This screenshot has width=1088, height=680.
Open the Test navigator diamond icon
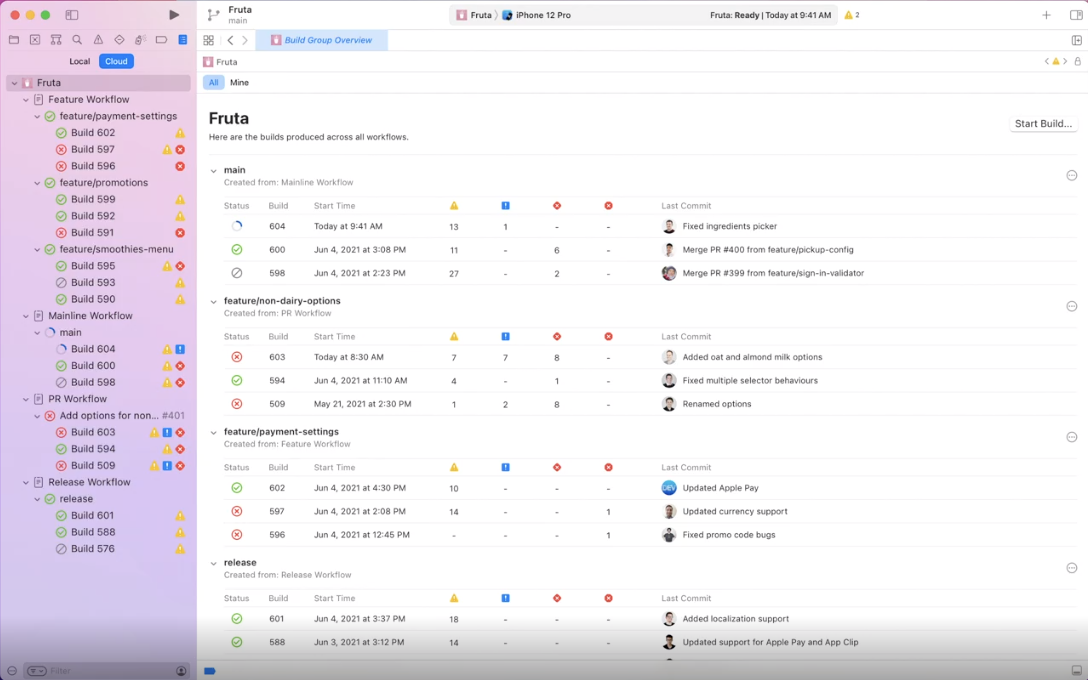tap(119, 40)
